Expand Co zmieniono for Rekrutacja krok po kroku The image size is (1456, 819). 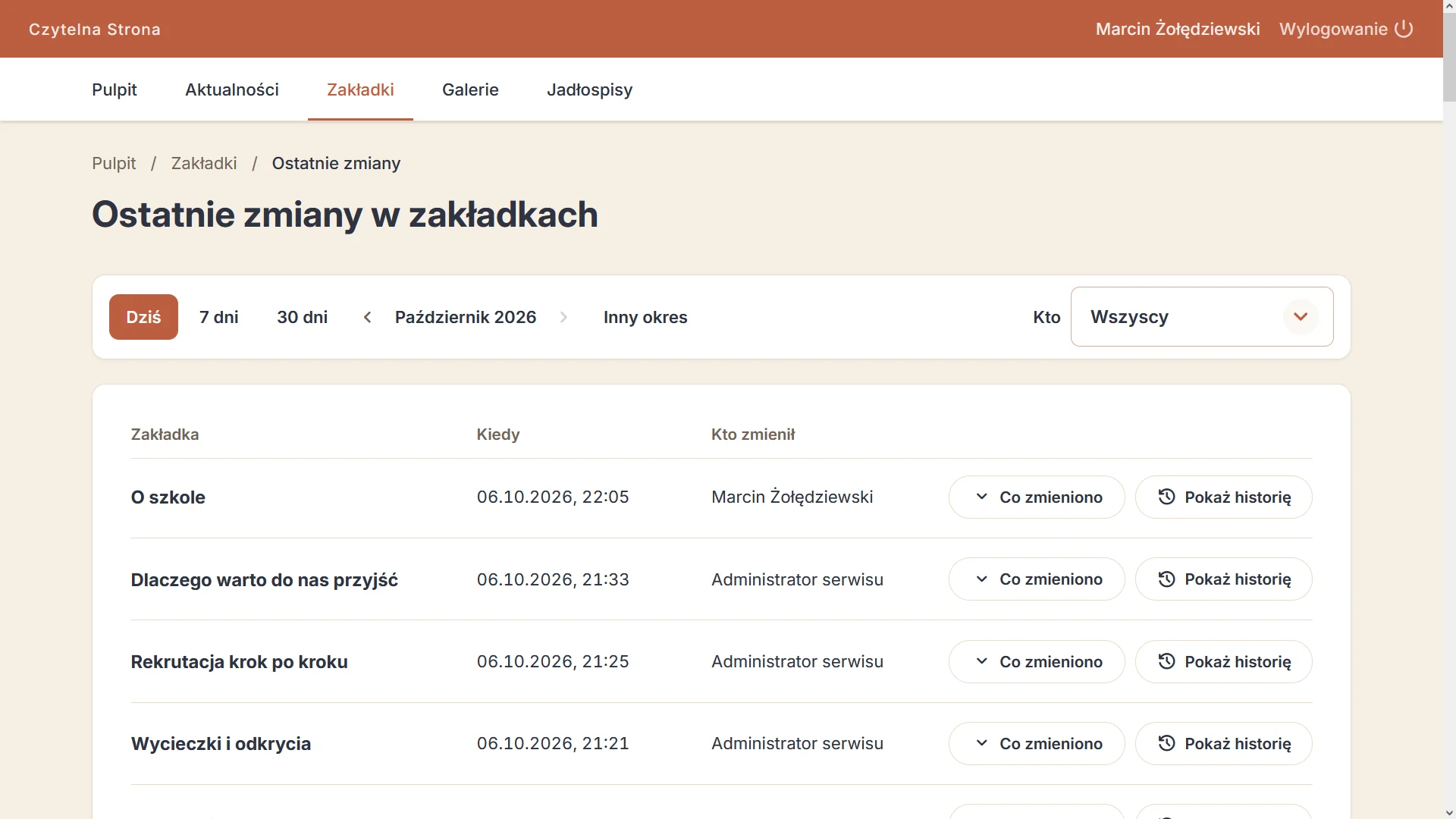click(1037, 662)
